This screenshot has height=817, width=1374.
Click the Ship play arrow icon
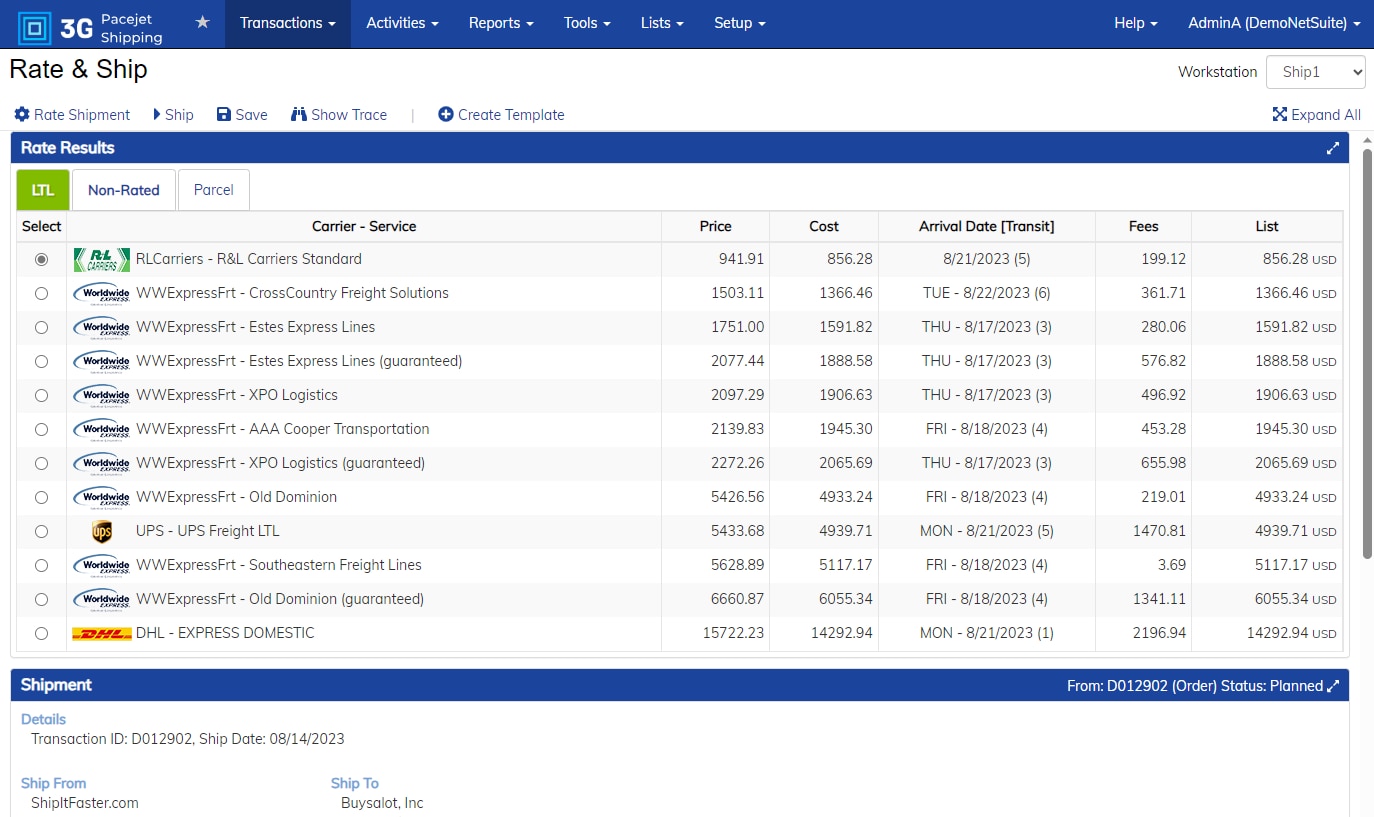(157, 115)
